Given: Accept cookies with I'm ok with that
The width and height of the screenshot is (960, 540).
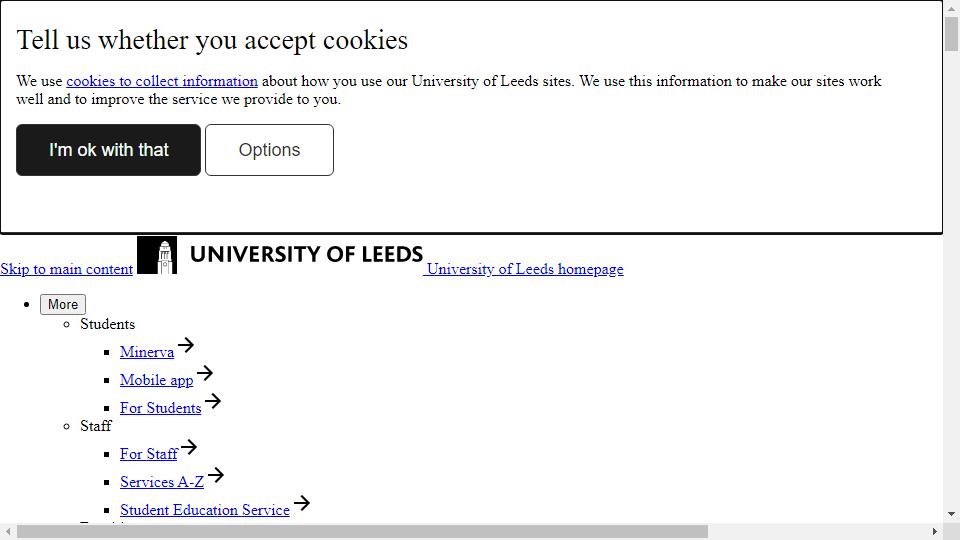Looking at the screenshot, I should [108, 150].
